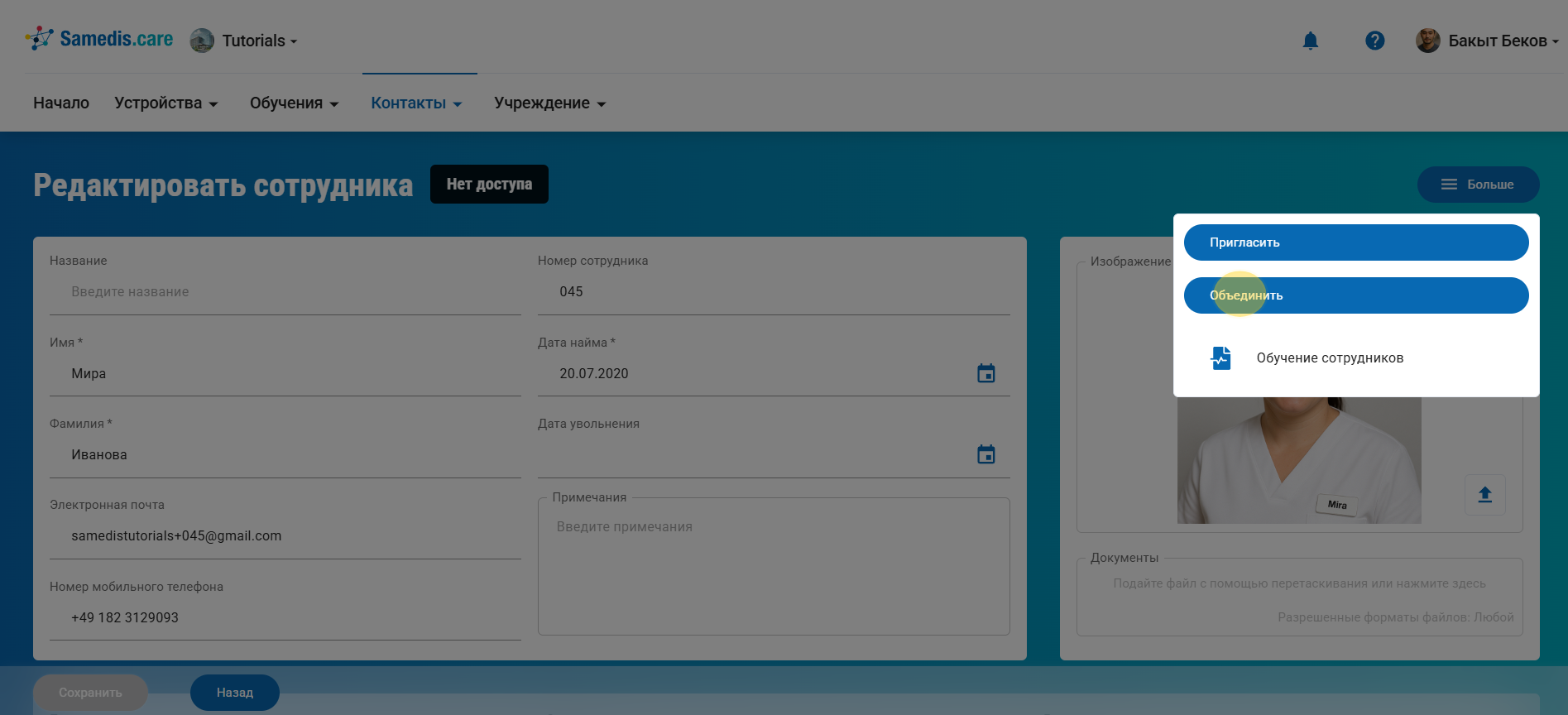This screenshot has width=1568, height=715.
Task: Toggle the Больше menu button
Action: click(1478, 185)
